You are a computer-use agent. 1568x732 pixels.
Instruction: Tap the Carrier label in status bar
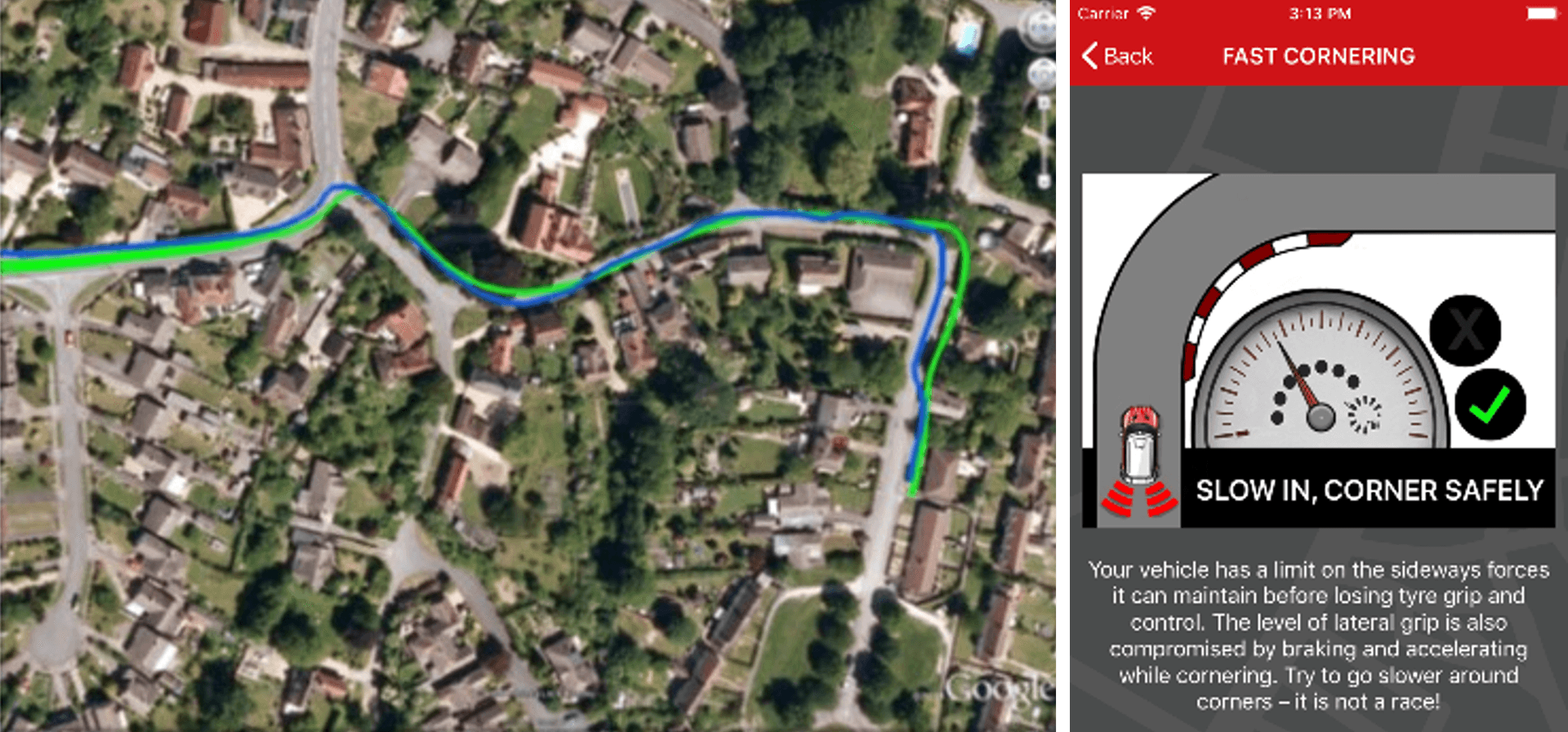[x=1102, y=13]
